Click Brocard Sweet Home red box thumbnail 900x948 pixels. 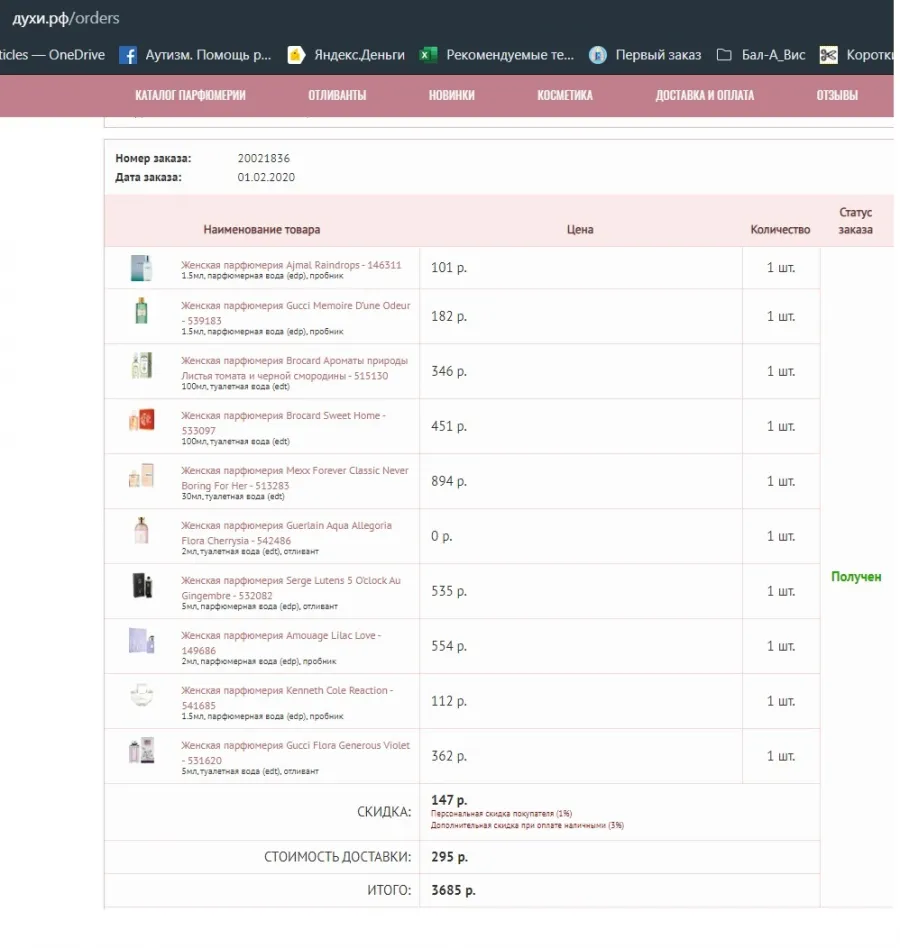pos(141,419)
